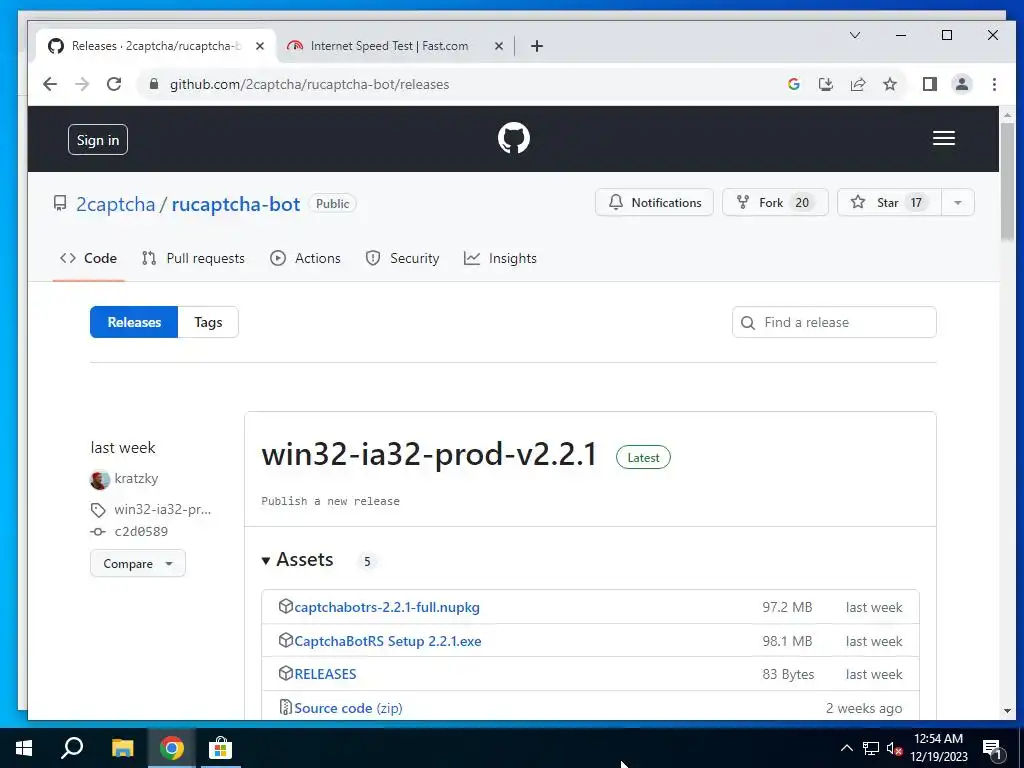
Task: Click the Find a release search field
Action: (834, 322)
